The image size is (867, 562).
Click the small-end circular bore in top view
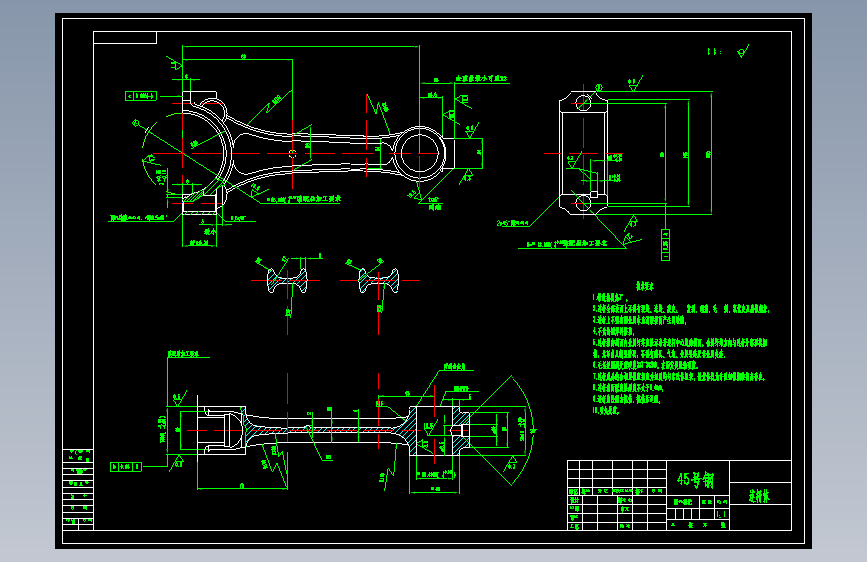(420, 154)
